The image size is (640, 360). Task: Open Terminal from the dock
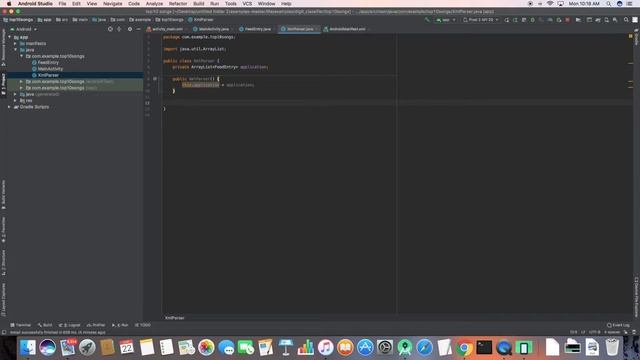point(484,348)
